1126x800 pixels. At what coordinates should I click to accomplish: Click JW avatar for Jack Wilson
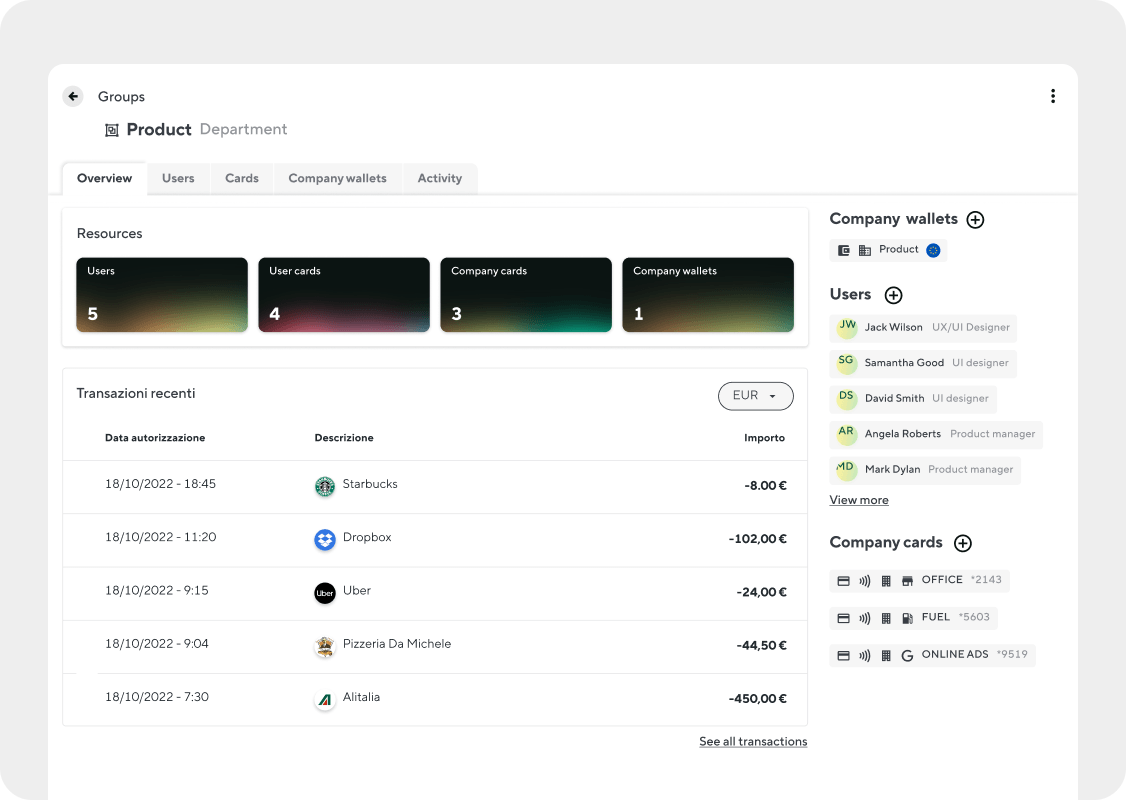[x=847, y=327]
